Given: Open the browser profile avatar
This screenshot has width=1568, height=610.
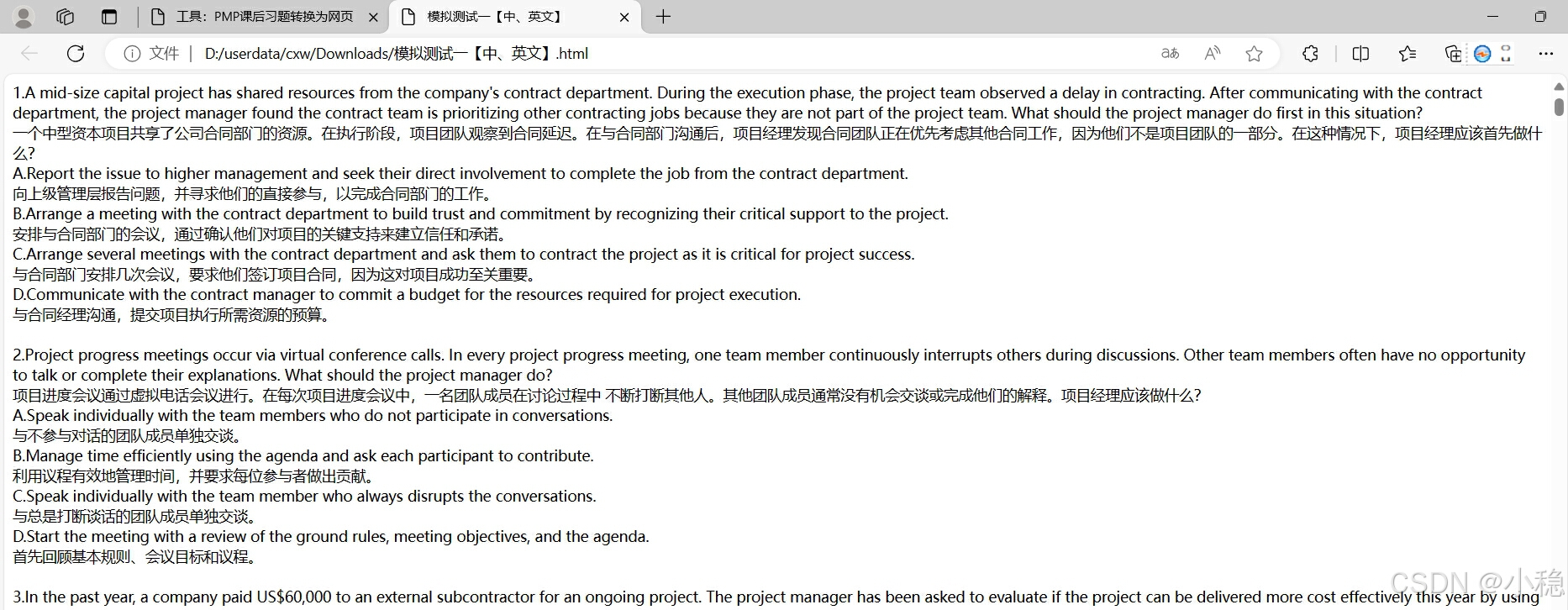Looking at the screenshot, I should [x=24, y=17].
